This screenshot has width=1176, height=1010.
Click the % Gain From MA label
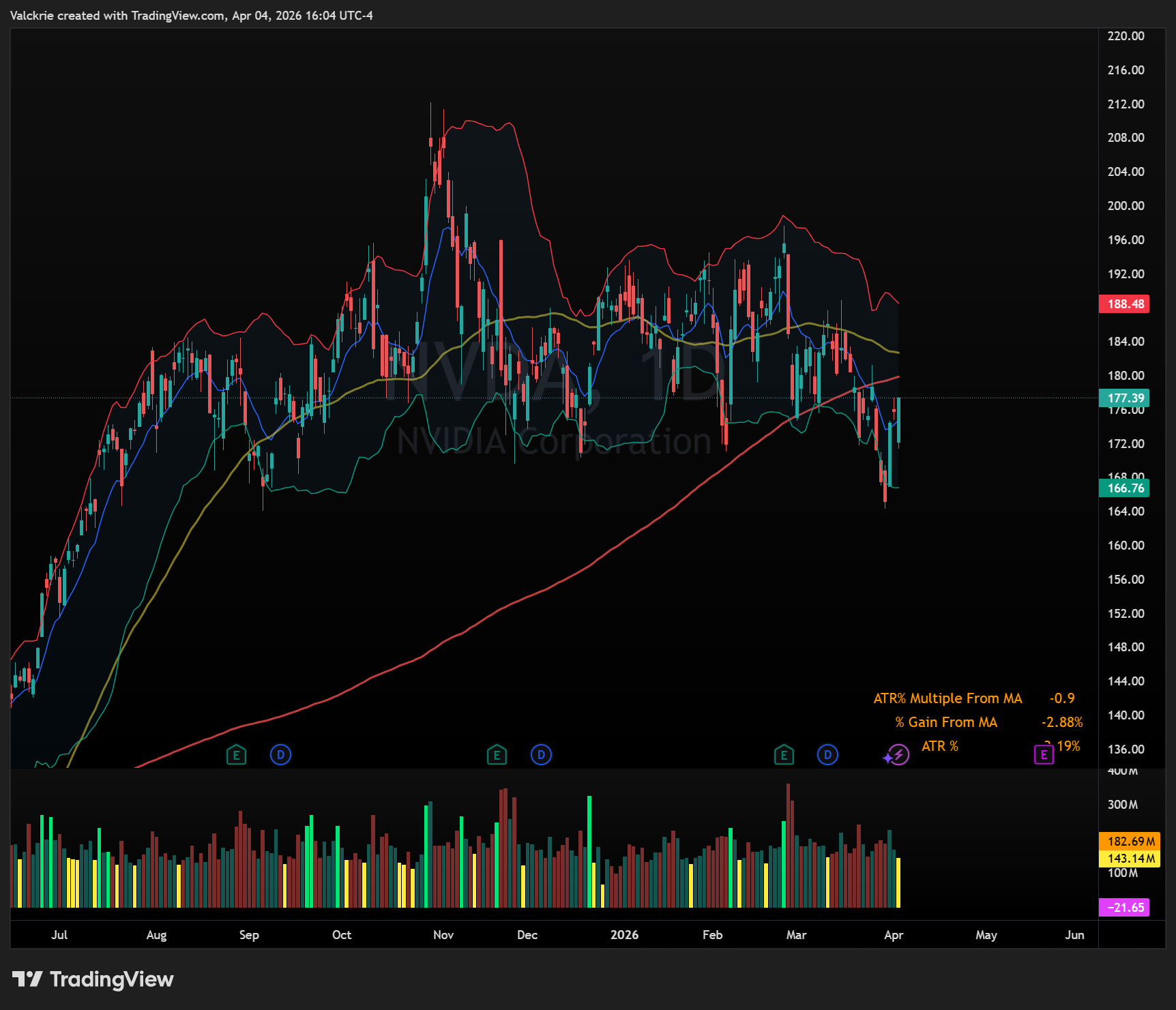(946, 722)
